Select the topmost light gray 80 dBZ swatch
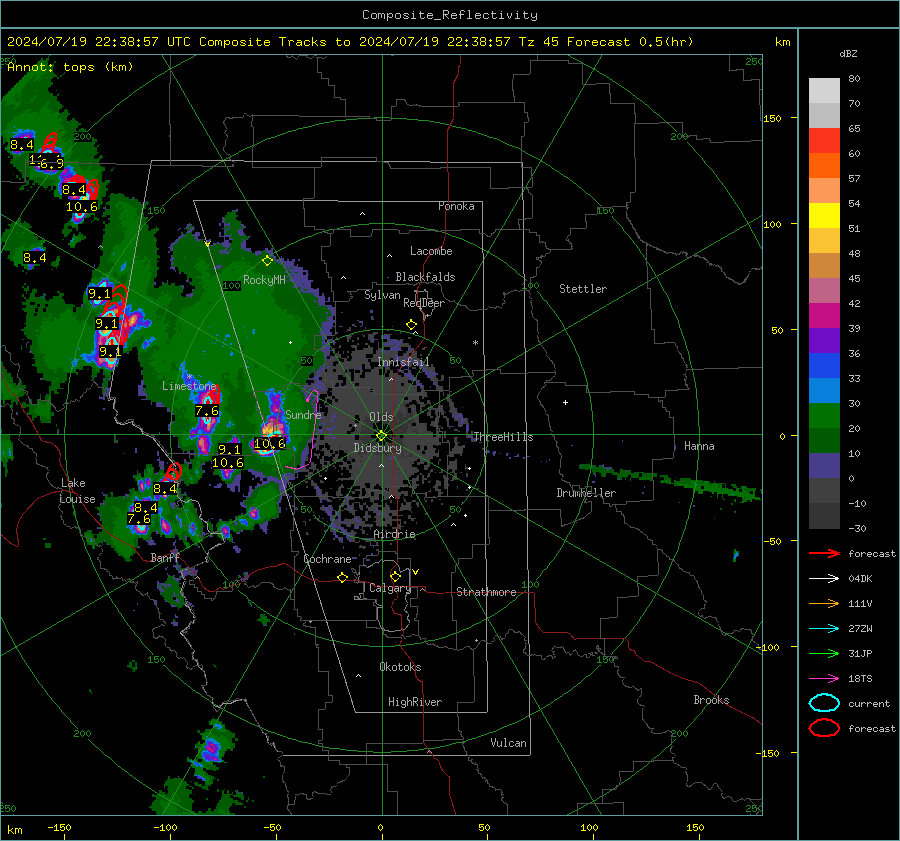 [824, 91]
